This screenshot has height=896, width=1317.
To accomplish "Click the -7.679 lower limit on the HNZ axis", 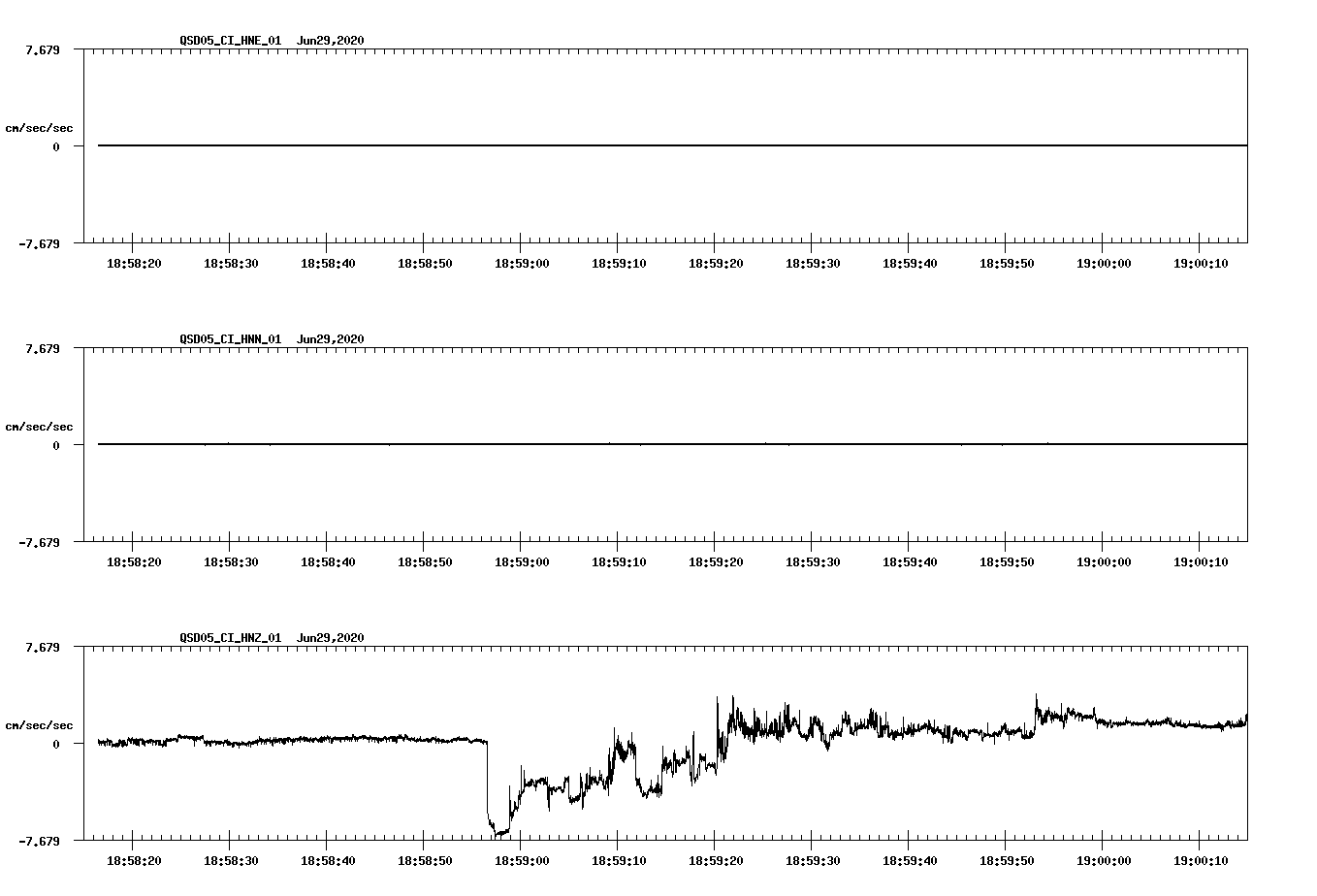I will pos(39,841).
